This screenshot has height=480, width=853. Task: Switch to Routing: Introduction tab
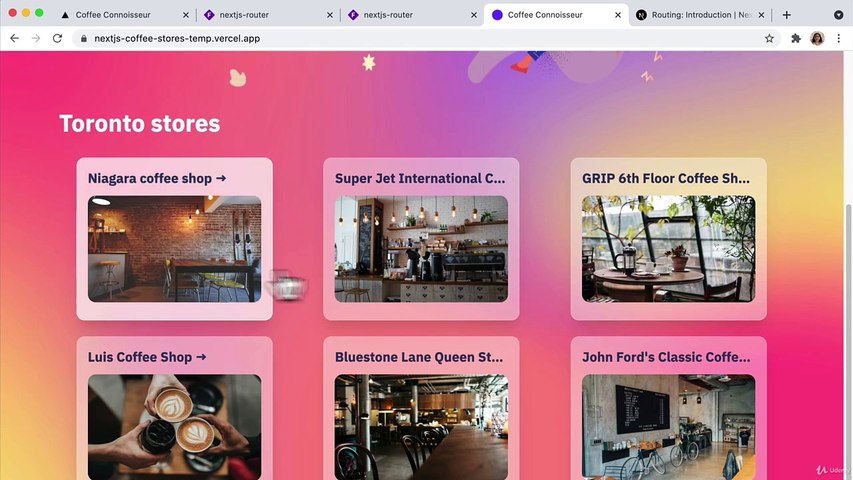click(x=699, y=15)
